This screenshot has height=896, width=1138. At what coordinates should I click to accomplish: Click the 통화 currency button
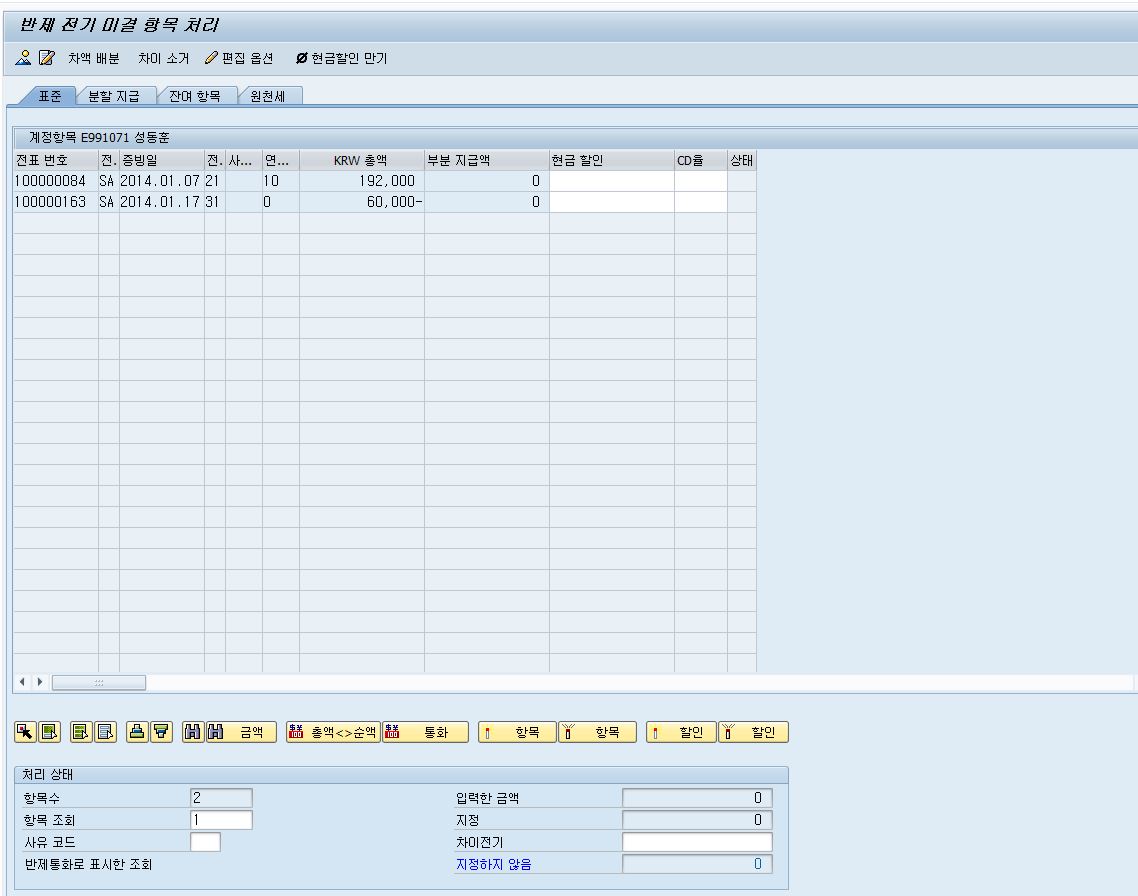pos(425,733)
